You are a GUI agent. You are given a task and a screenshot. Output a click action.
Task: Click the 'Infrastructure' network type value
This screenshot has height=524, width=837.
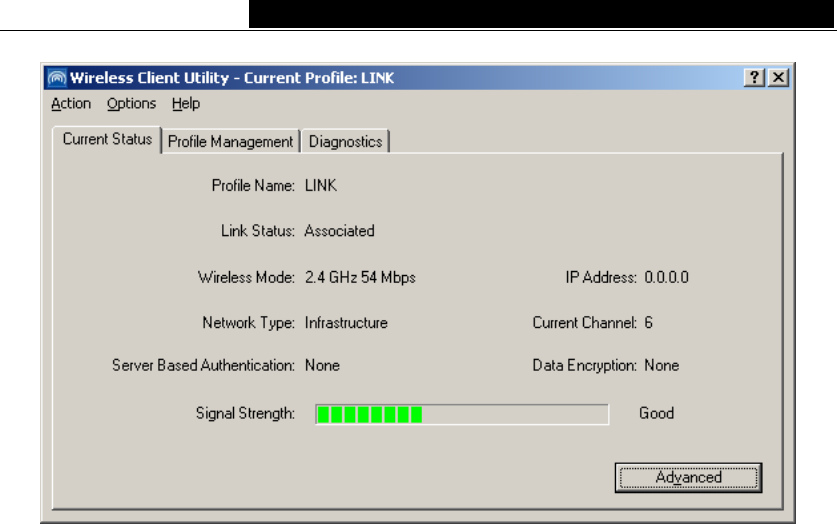346,323
